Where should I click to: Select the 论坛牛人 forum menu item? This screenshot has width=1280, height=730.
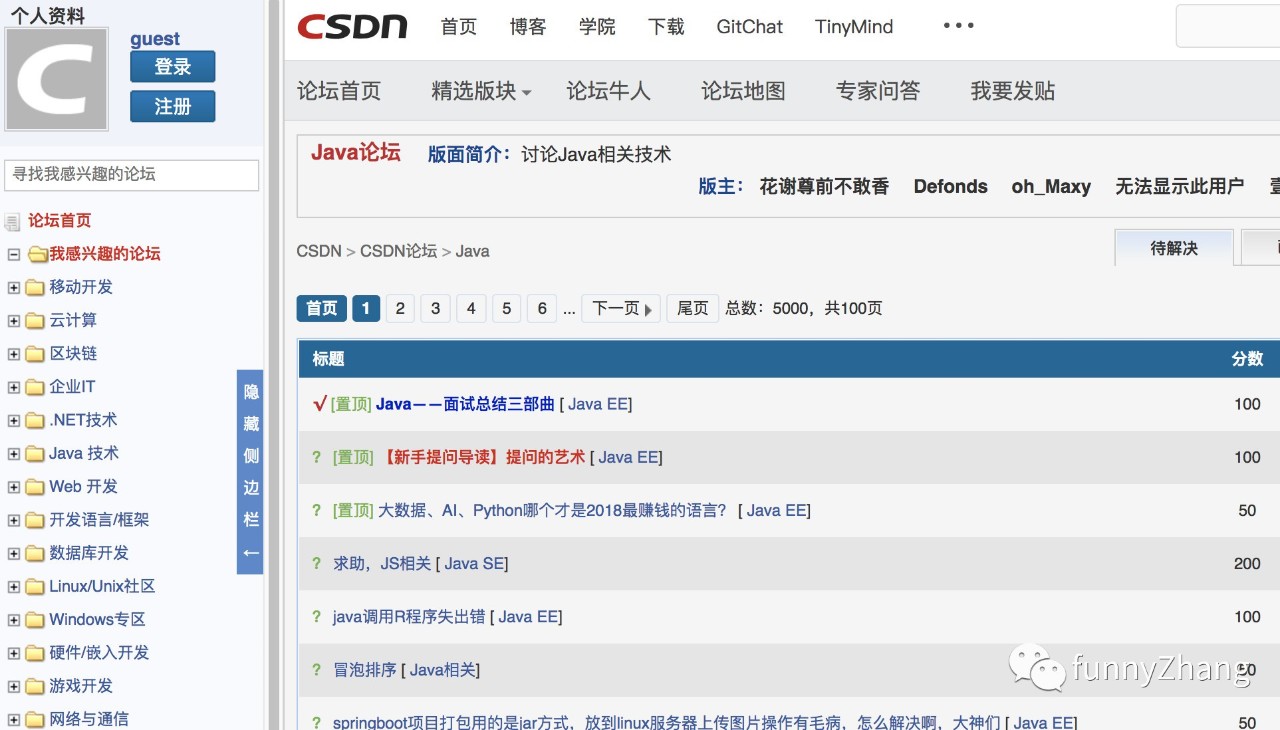pos(608,91)
